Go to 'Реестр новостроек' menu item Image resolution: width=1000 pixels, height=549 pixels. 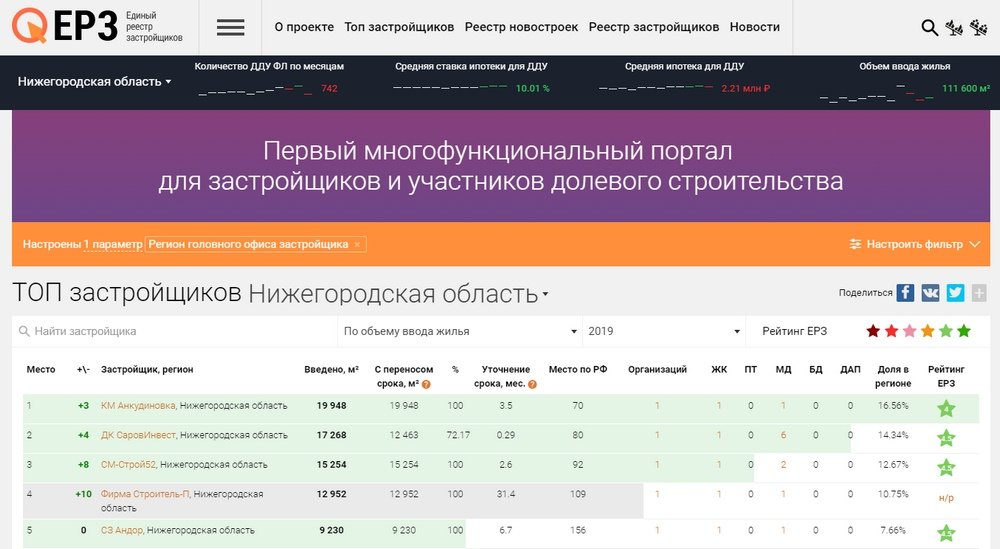(x=521, y=27)
